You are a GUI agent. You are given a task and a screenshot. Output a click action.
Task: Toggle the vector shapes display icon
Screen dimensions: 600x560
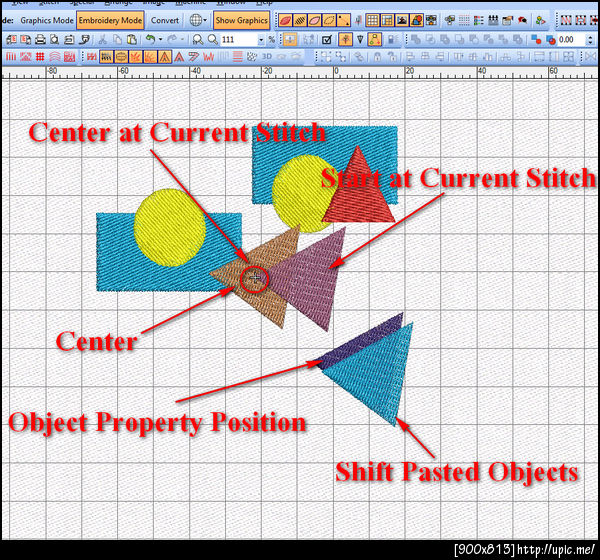point(417,20)
